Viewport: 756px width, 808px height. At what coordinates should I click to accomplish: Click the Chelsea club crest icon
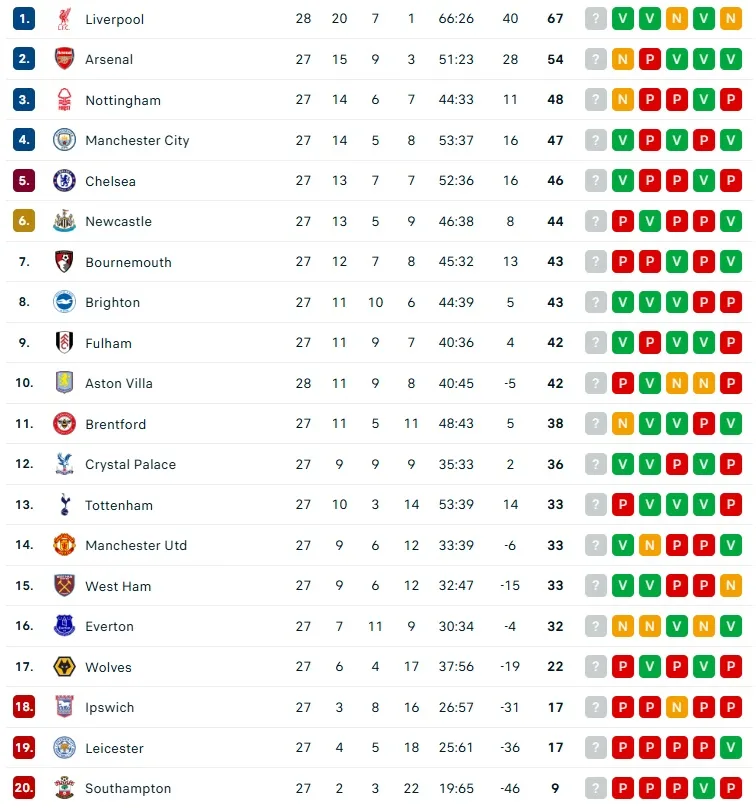[64, 181]
